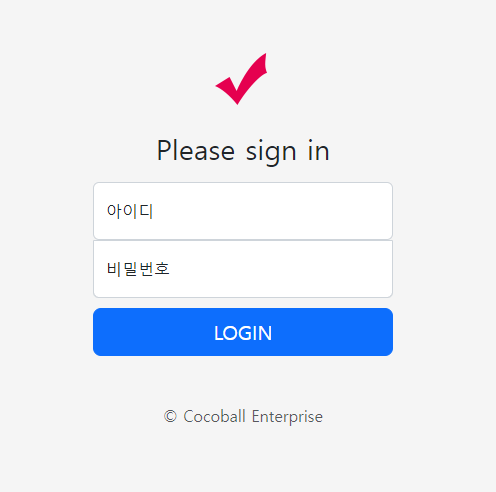
Task: Click the 비밀번호 placeholder text
Action: 138,269
